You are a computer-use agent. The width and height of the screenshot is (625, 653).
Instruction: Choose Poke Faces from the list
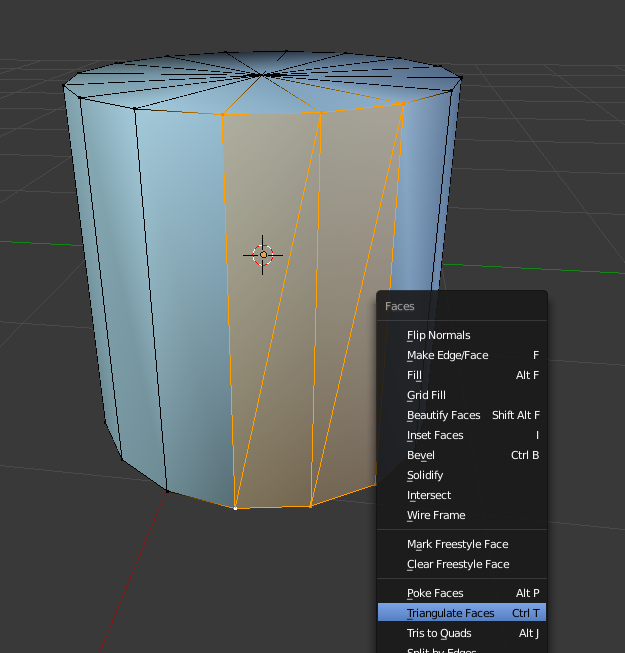pyautogui.click(x=435, y=593)
